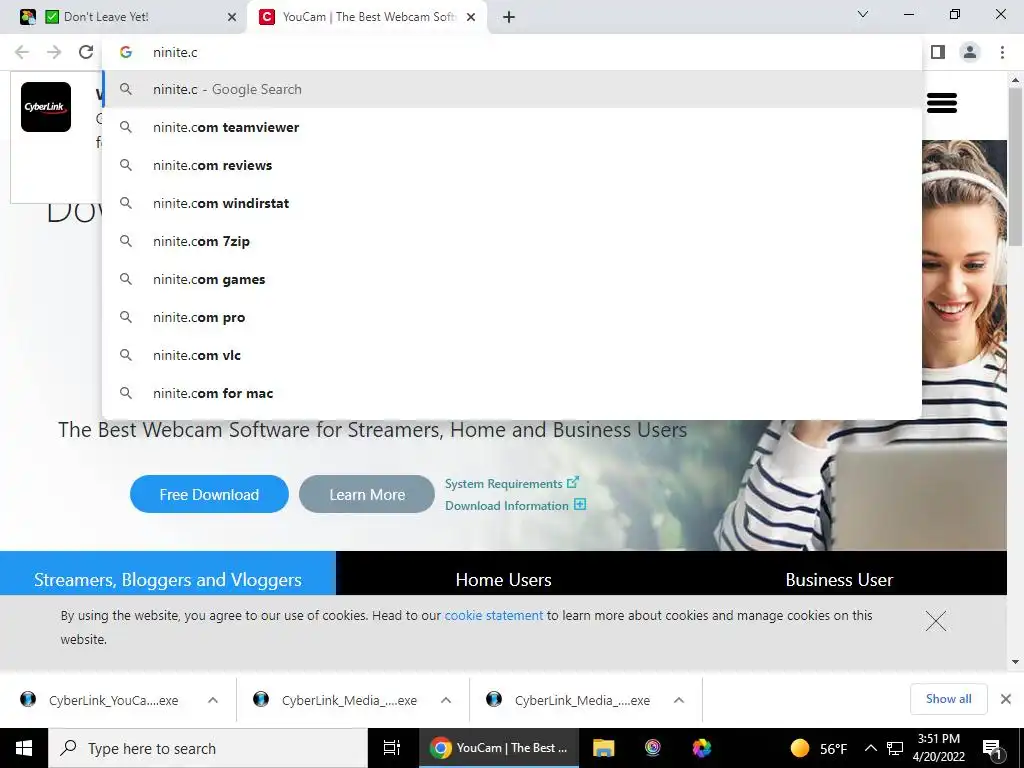The width and height of the screenshot is (1024, 768).
Task: Click the page vertical scrollbar thumb
Action: [1015, 167]
